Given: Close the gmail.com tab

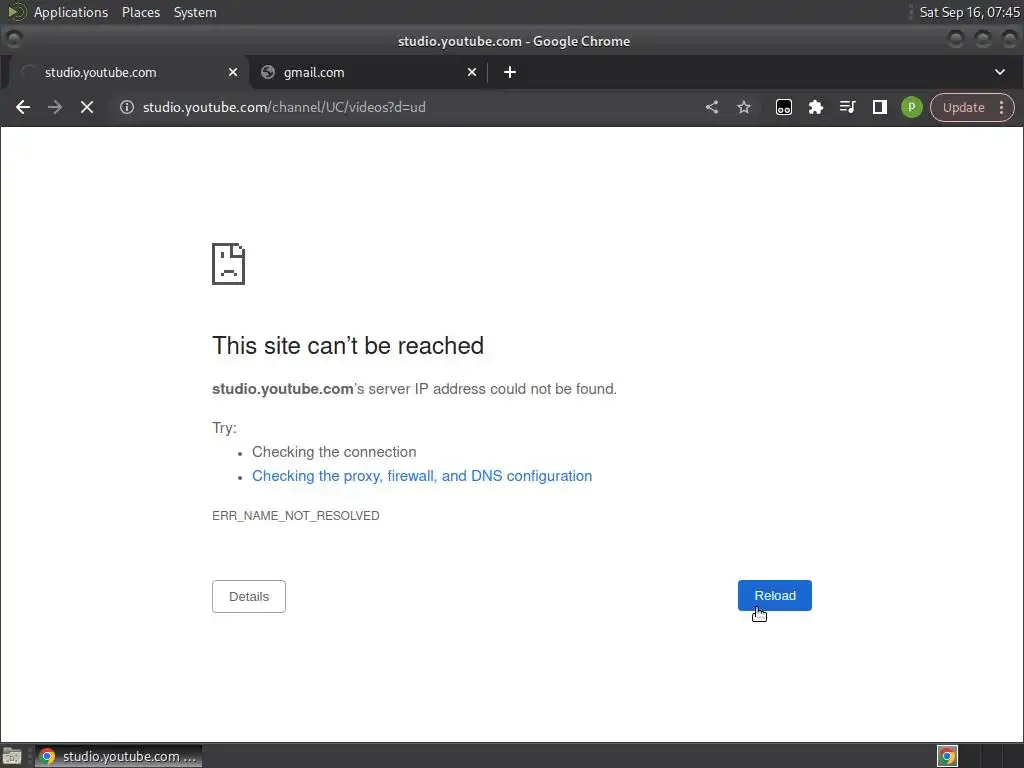Looking at the screenshot, I should point(472,72).
